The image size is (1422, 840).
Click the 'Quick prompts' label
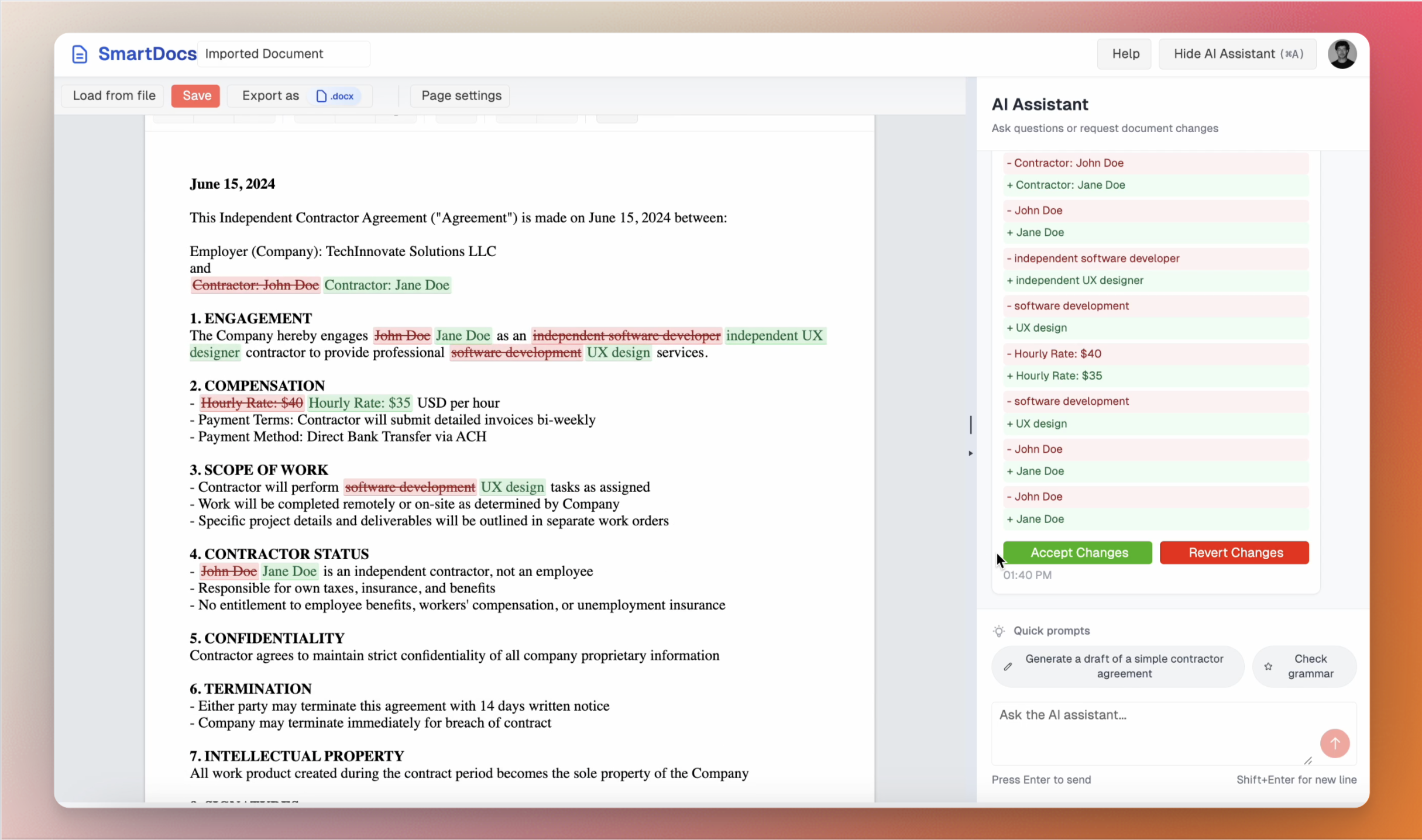[1052, 631]
